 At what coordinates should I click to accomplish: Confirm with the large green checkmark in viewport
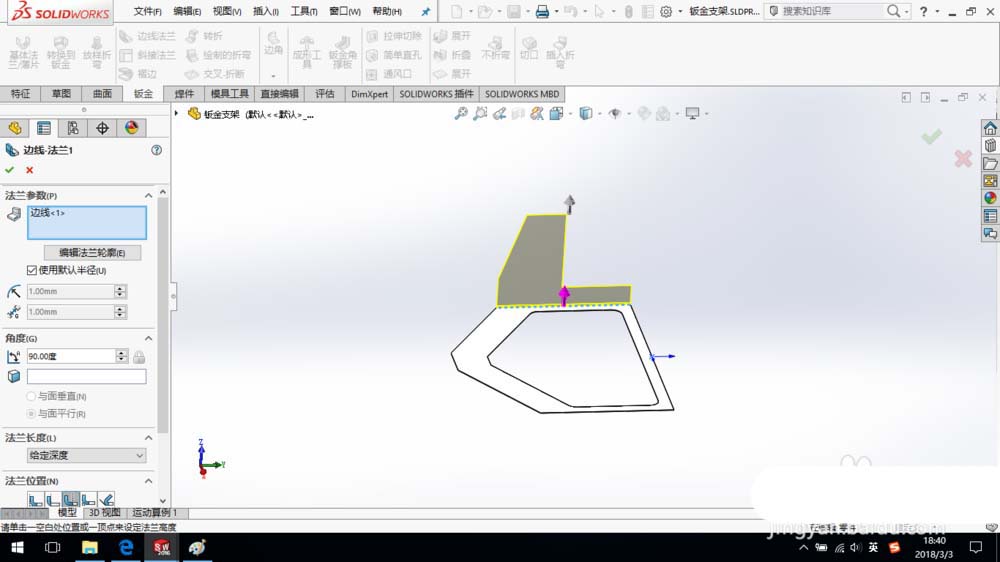931,136
